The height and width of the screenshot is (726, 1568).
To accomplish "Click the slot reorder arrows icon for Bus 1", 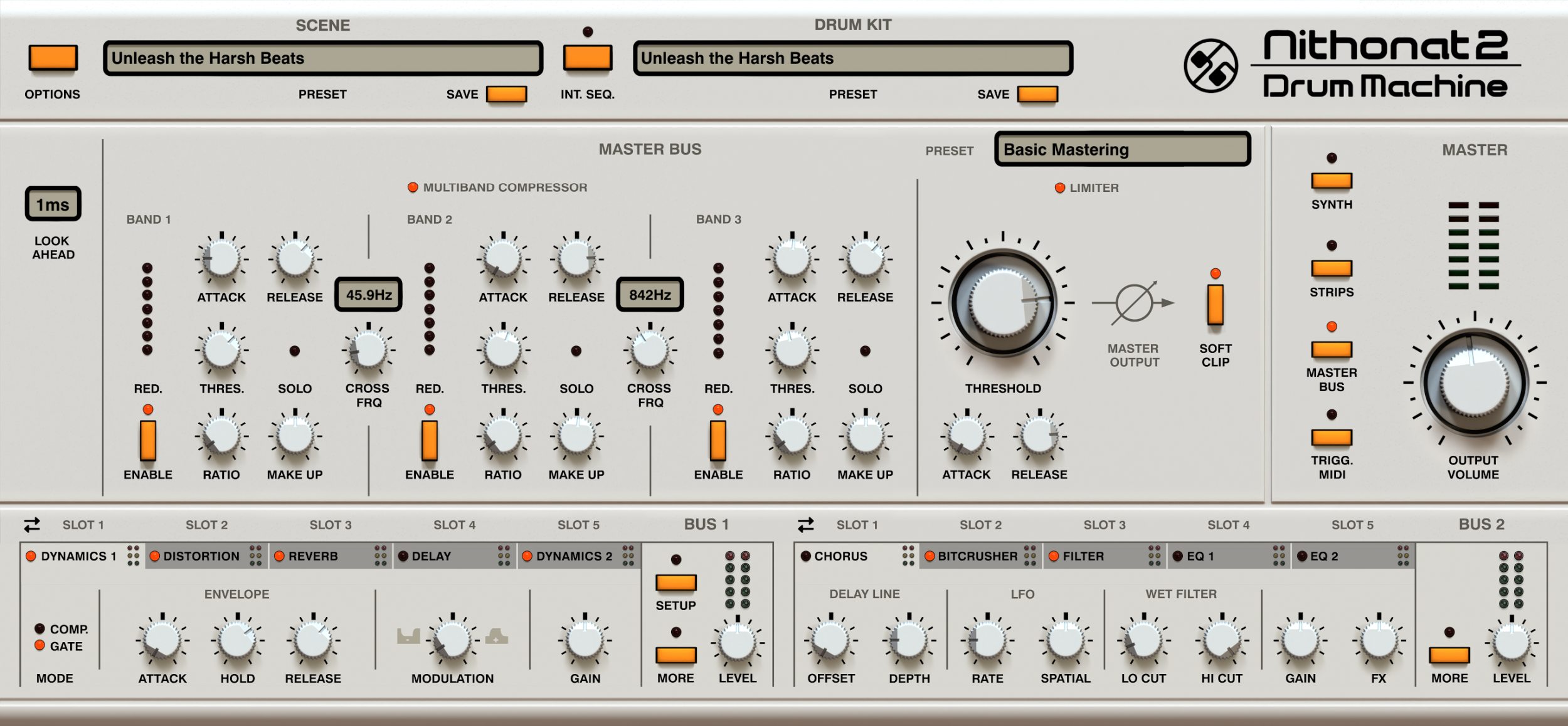I will pyautogui.click(x=31, y=524).
